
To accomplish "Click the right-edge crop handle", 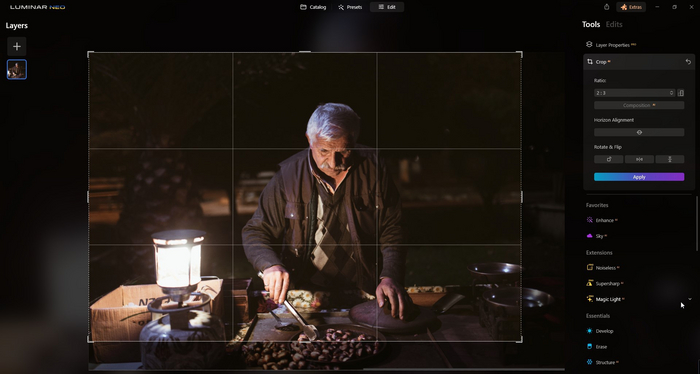I will [521, 197].
